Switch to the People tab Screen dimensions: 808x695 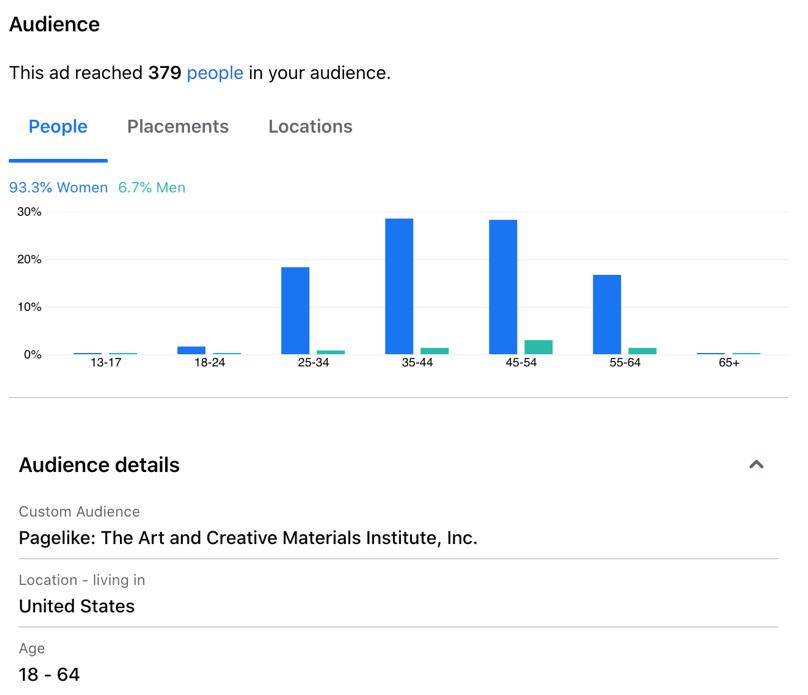coord(58,127)
